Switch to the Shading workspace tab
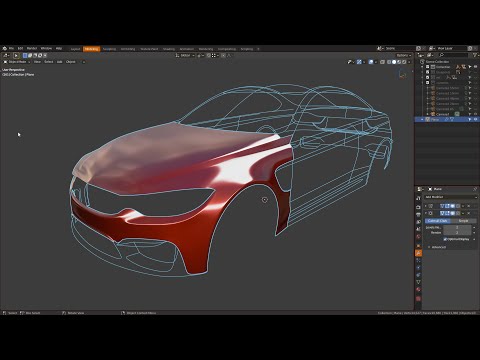This screenshot has width=480, height=360. point(169,49)
